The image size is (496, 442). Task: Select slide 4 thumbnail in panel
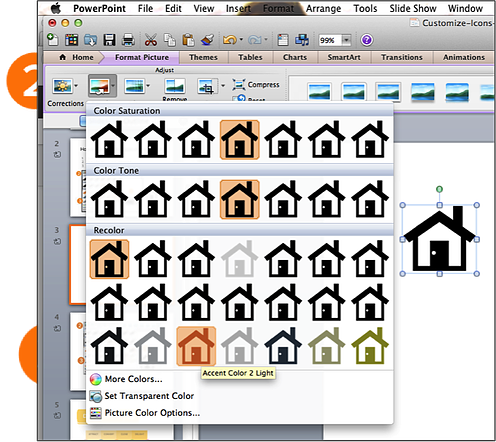pyautogui.click(x=78, y=351)
